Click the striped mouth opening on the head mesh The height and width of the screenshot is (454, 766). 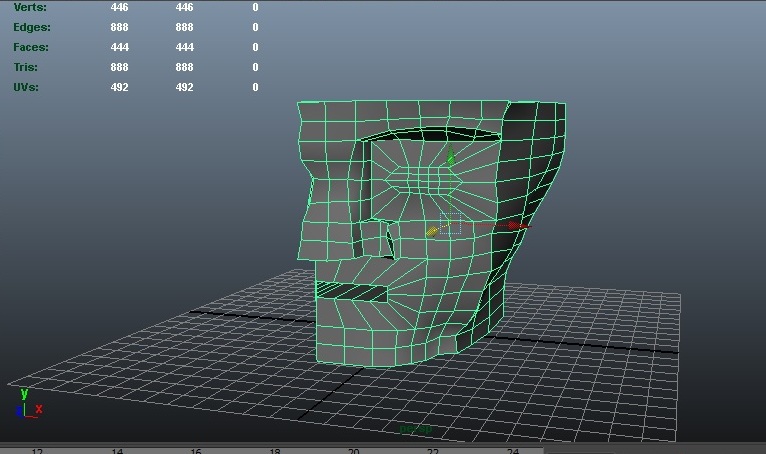pos(352,292)
